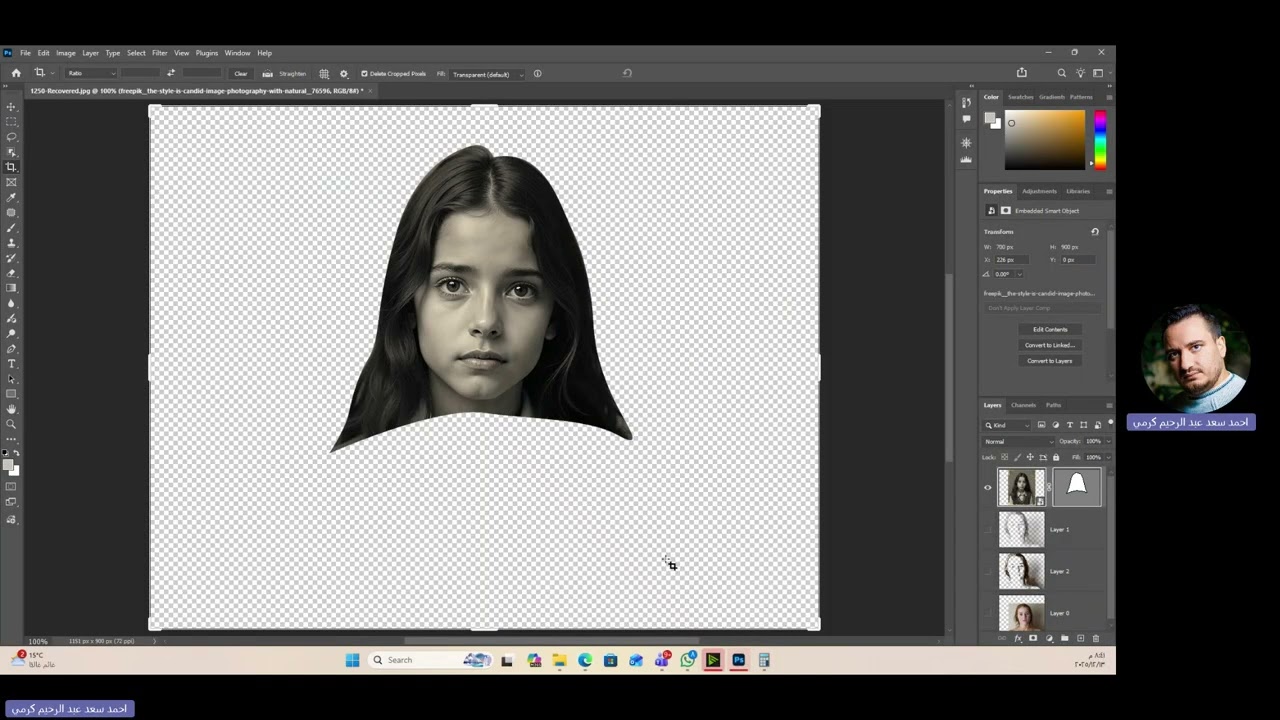Open the Normal blend mode dropdown

pos(1018,441)
